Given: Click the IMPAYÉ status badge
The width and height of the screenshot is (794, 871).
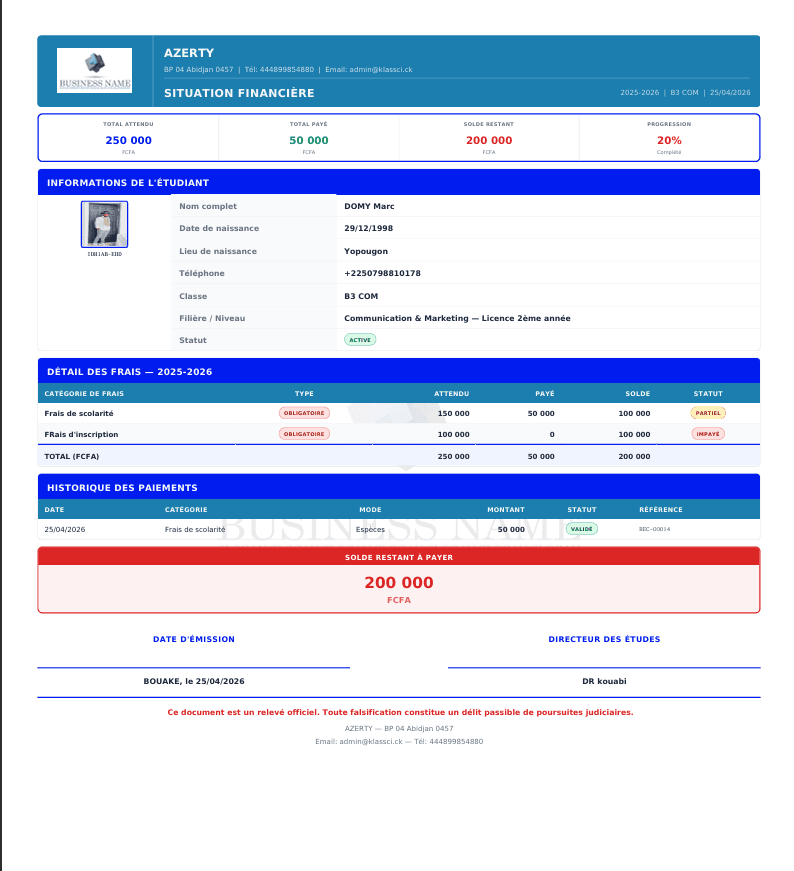Looking at the screenshot, I should [708, 434].
